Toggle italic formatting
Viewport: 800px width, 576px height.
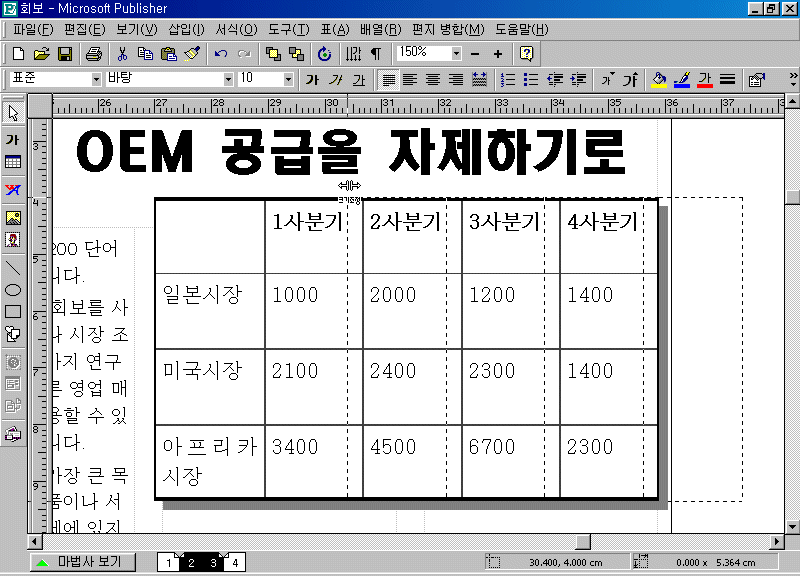[336, 80]
